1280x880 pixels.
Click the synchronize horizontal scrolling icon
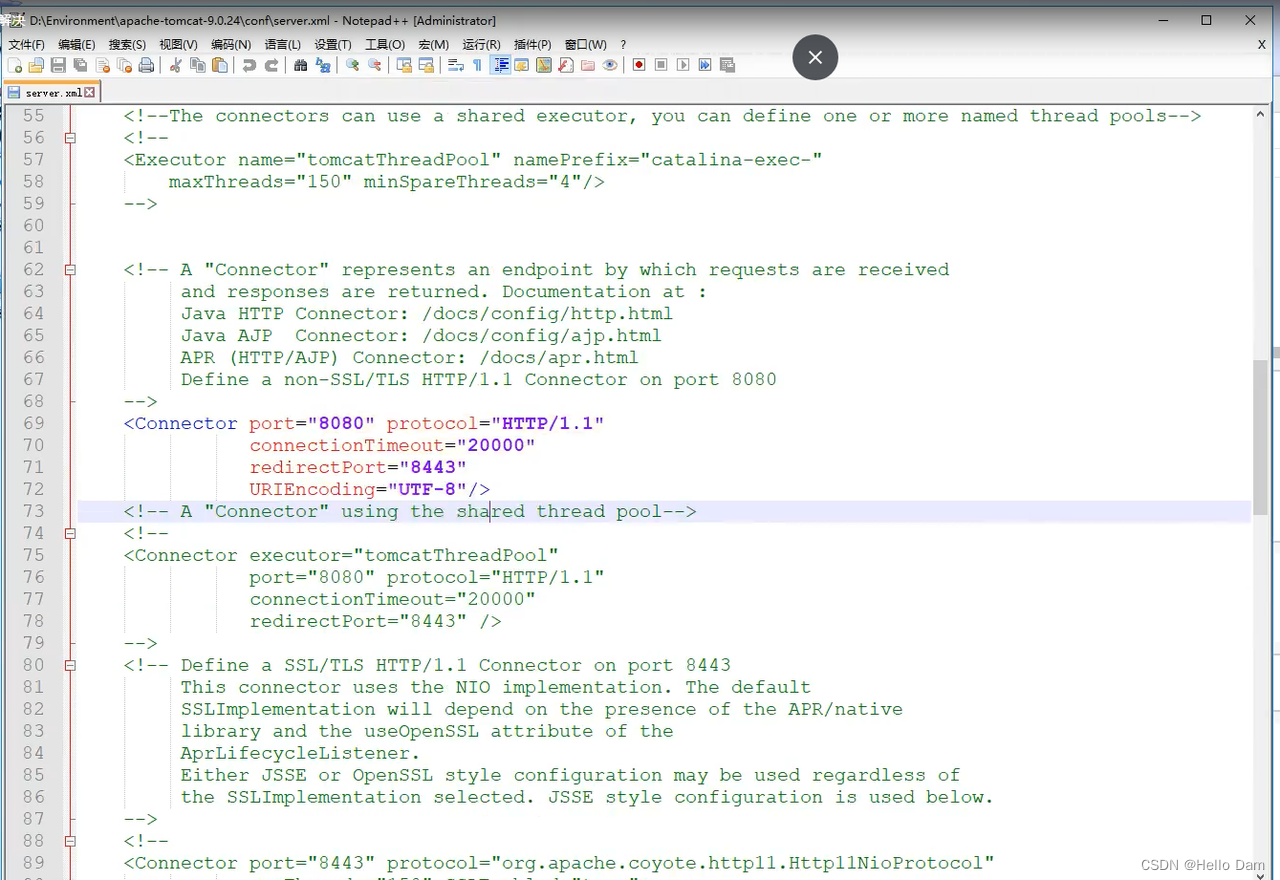pyautogui.click(x=426, y=65)
